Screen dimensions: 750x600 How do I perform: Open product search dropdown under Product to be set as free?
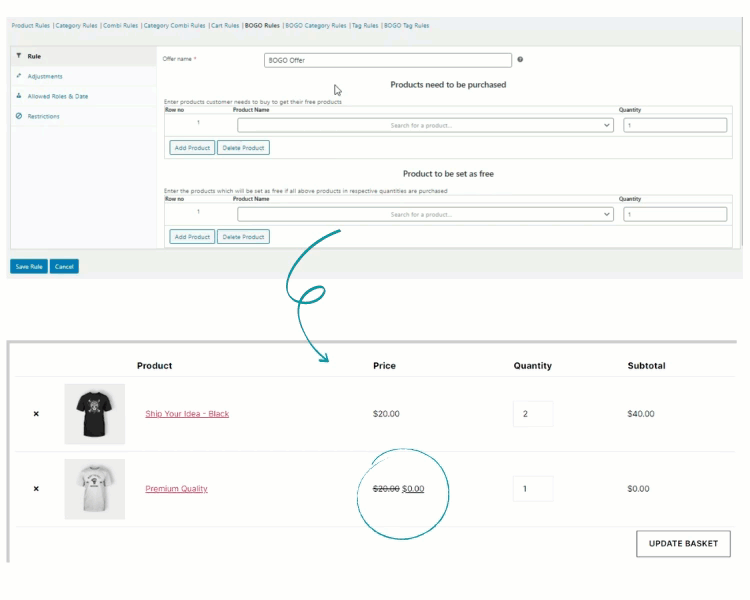point(425,214)
